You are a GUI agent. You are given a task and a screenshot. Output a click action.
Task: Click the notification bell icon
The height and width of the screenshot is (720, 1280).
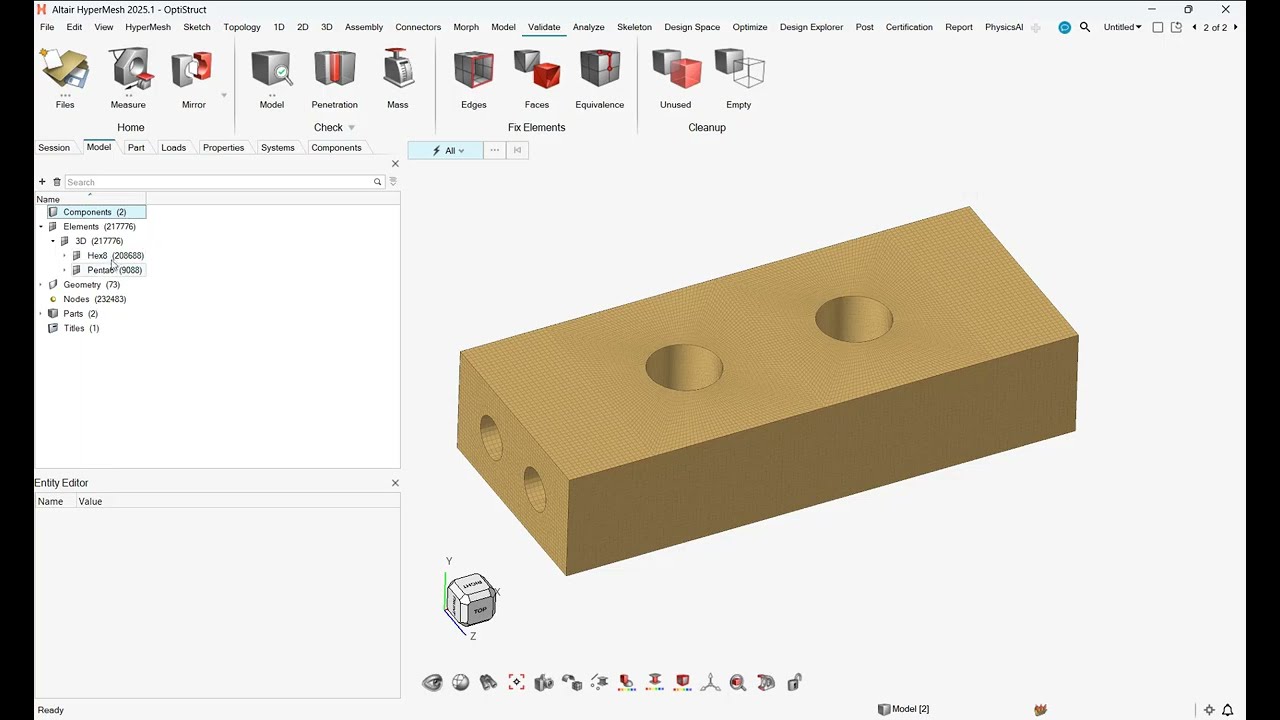coord(1227,710)
